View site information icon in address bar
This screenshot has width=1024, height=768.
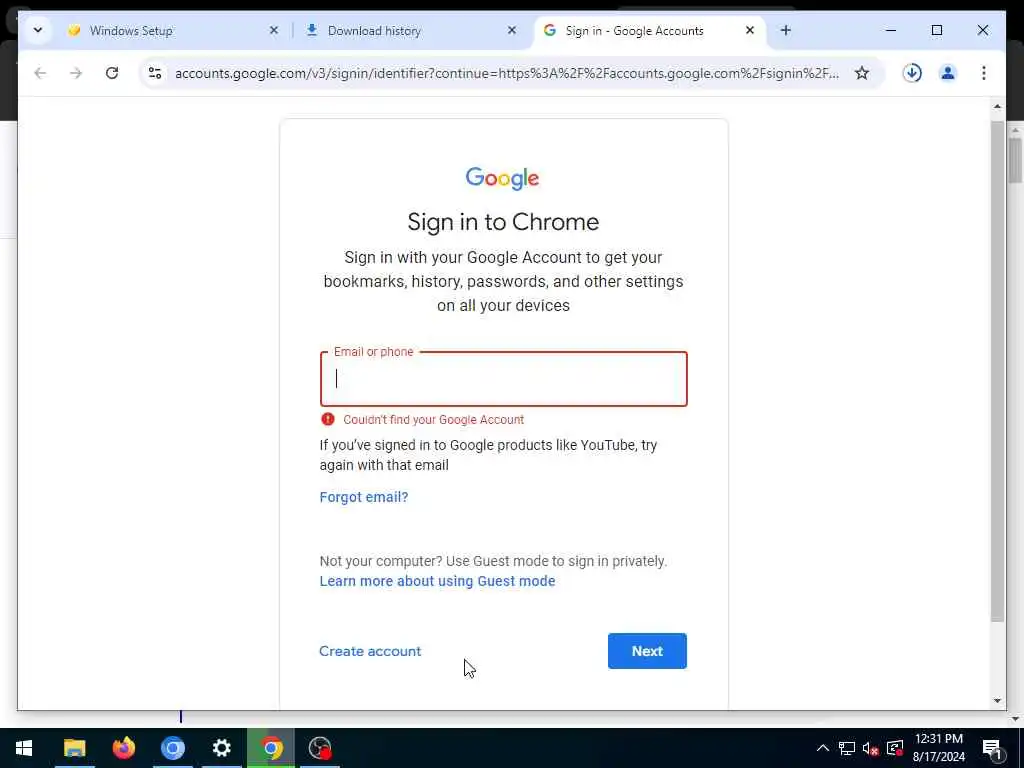155,72
